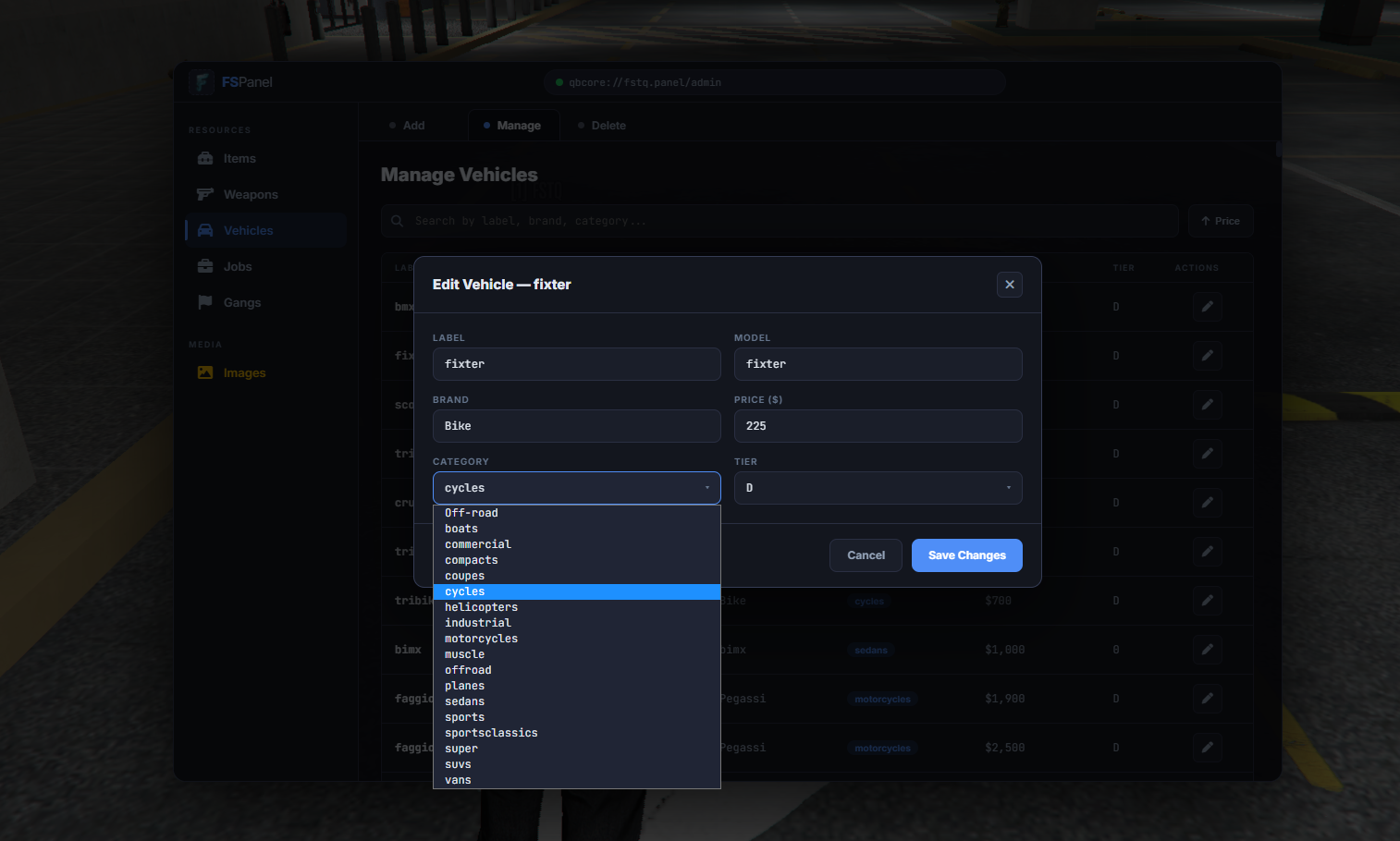Choose sportsclassics from category list
The image size is (1400, 841).
[x=577, y=733]
